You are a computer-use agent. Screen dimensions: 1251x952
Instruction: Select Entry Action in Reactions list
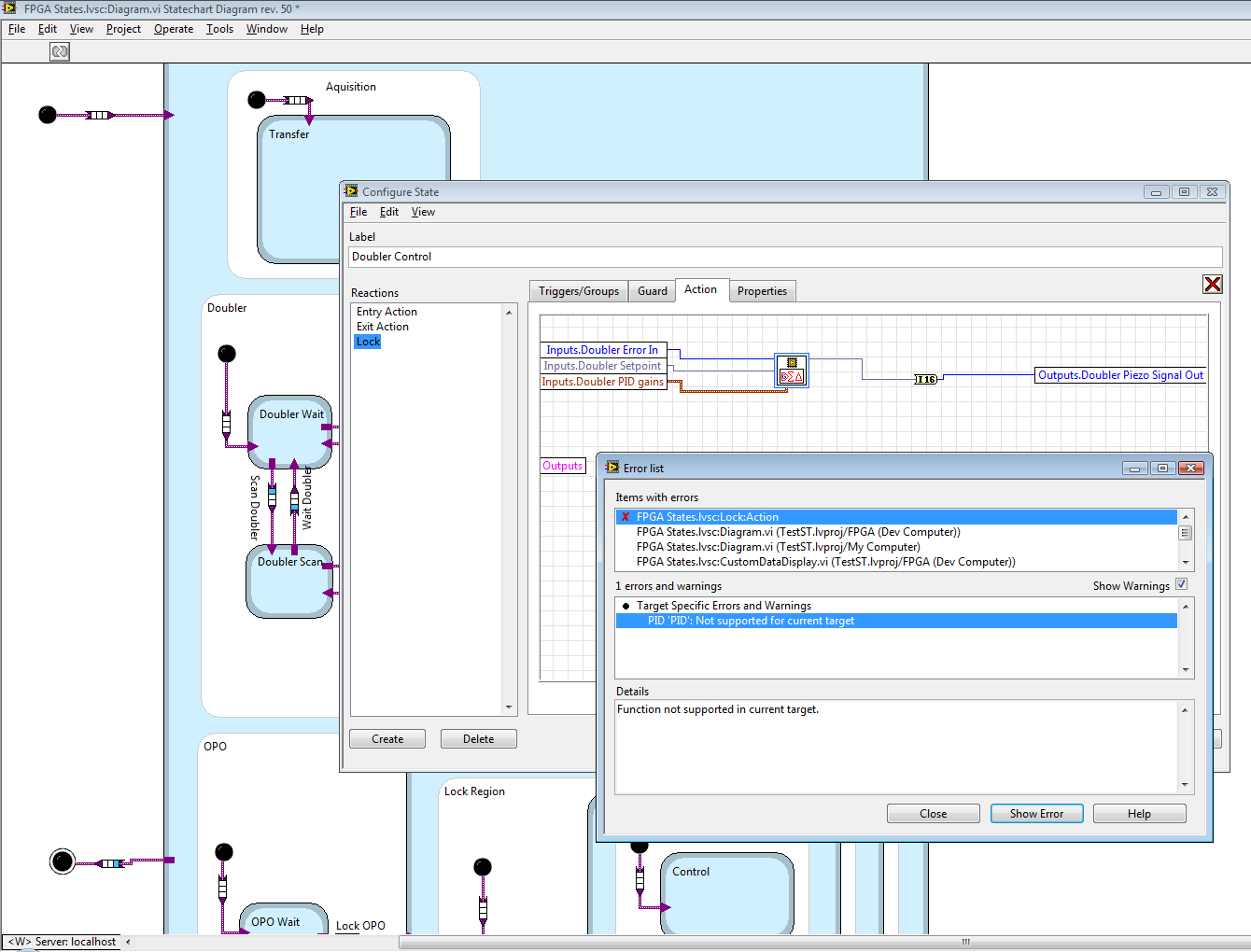[387, 312]
